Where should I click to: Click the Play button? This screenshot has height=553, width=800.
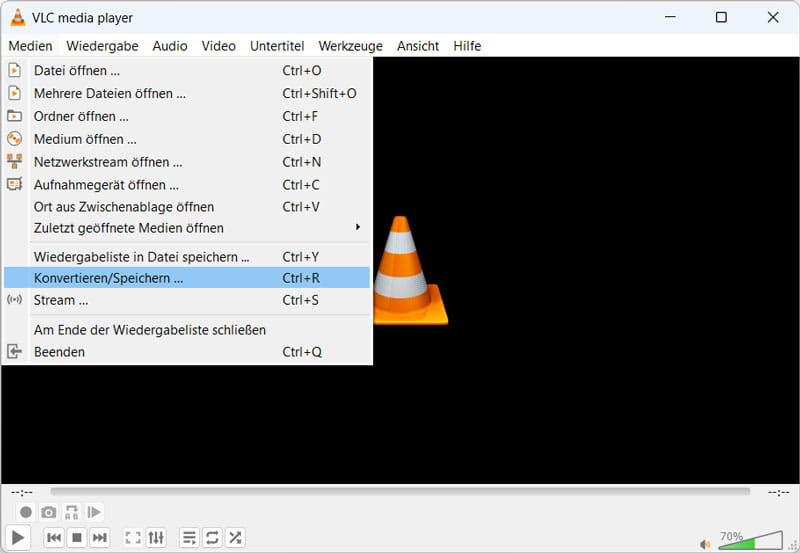pos(18,537)
